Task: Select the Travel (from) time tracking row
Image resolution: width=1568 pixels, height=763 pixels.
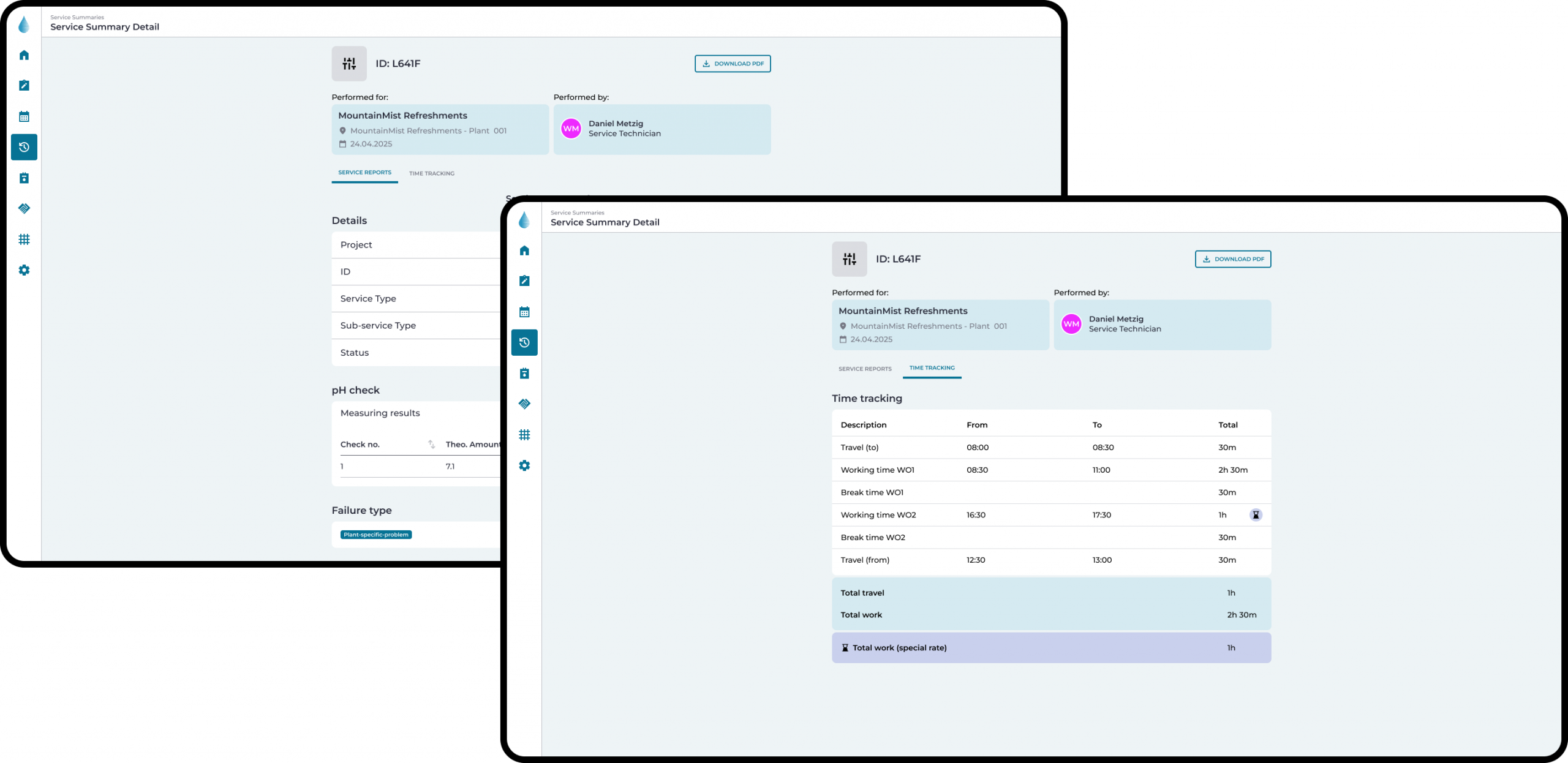Action: point(1050,560)
